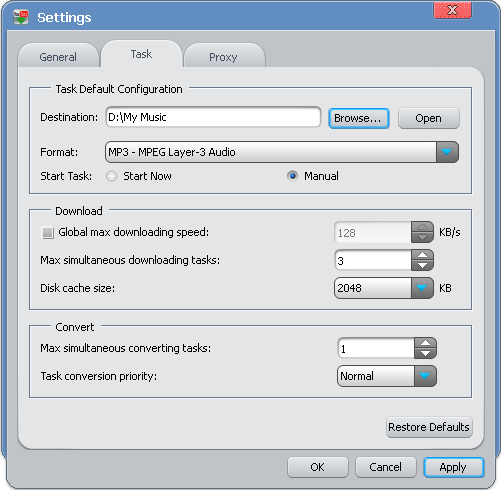
Task: Increase global max downloading speed with up arrow
Action: pos(422,227)
